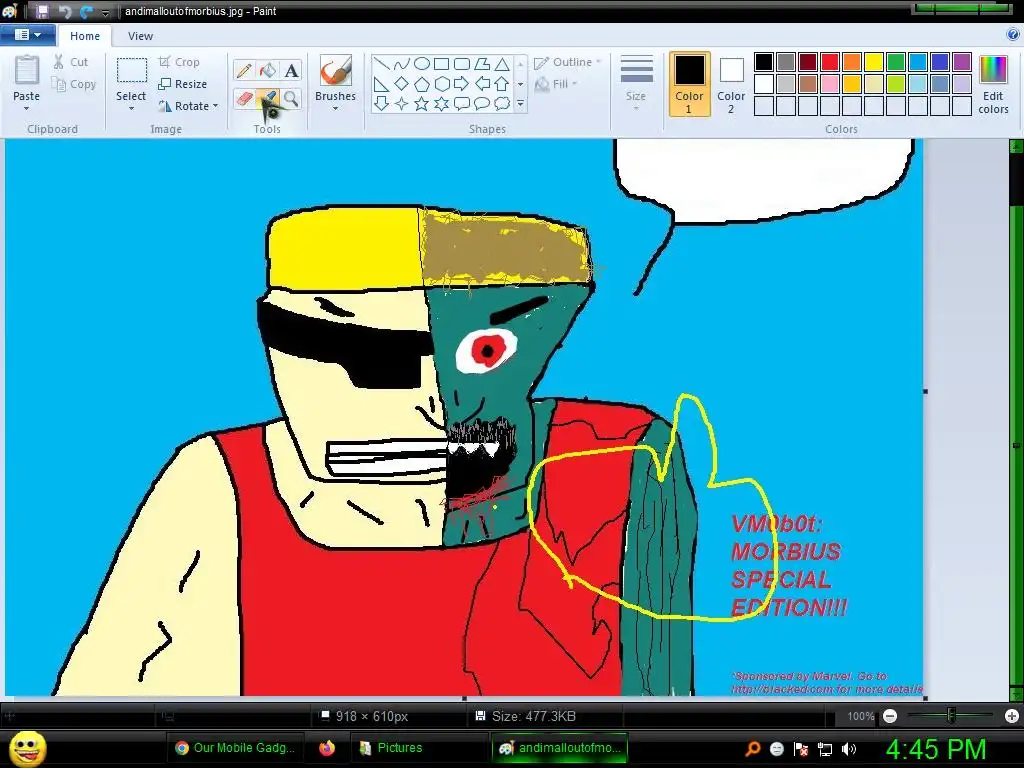Choose the straight Line shape
The image size is (1024, 768).
tap(382, 64)
